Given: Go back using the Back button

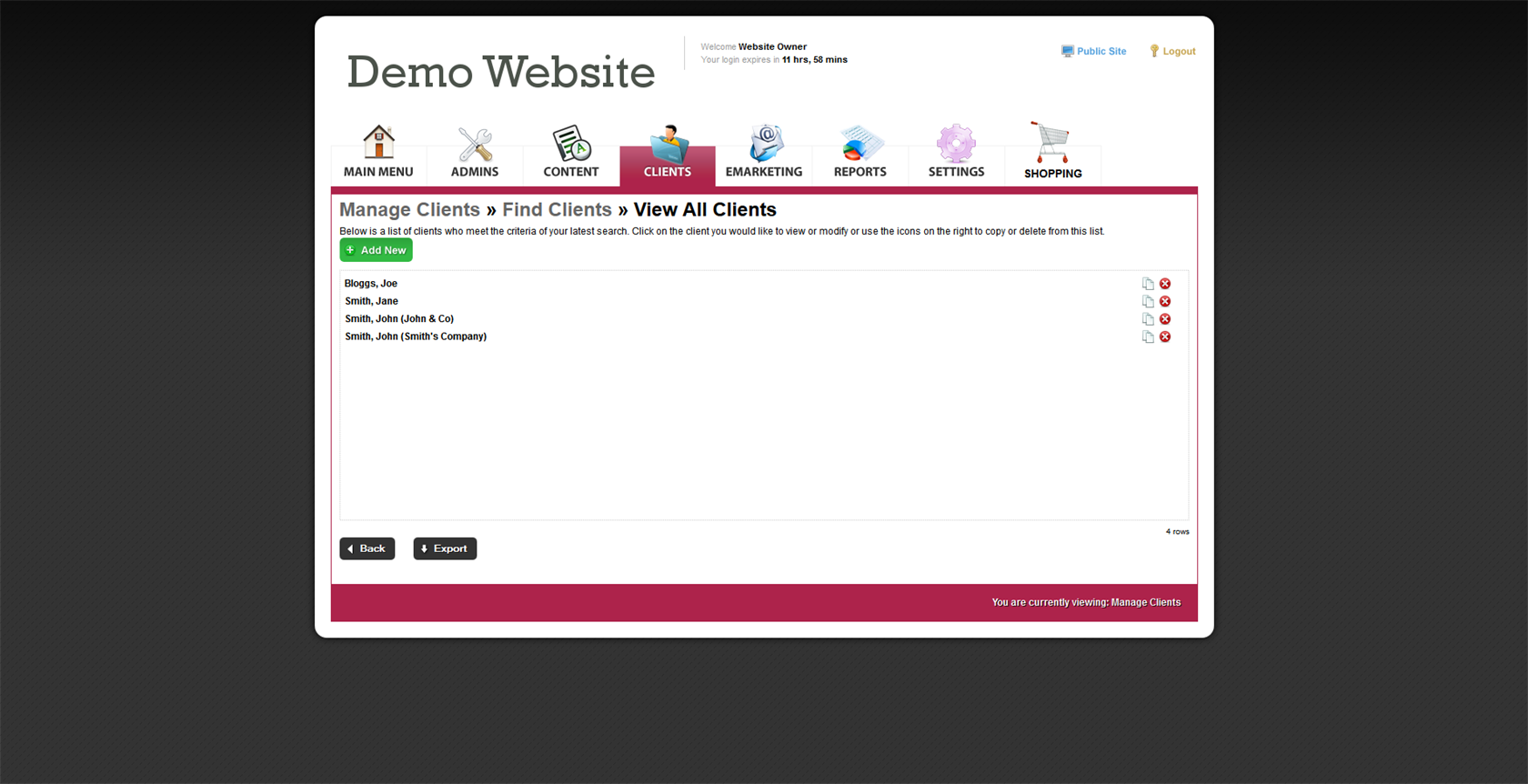Looking at the screenshot, I should 367,548.
